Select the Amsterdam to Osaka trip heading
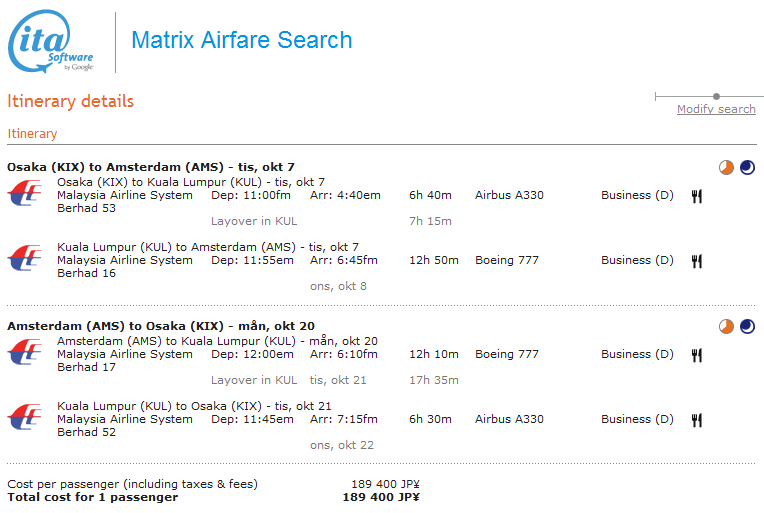Viewport: 764px width, 513px height. 161,326
